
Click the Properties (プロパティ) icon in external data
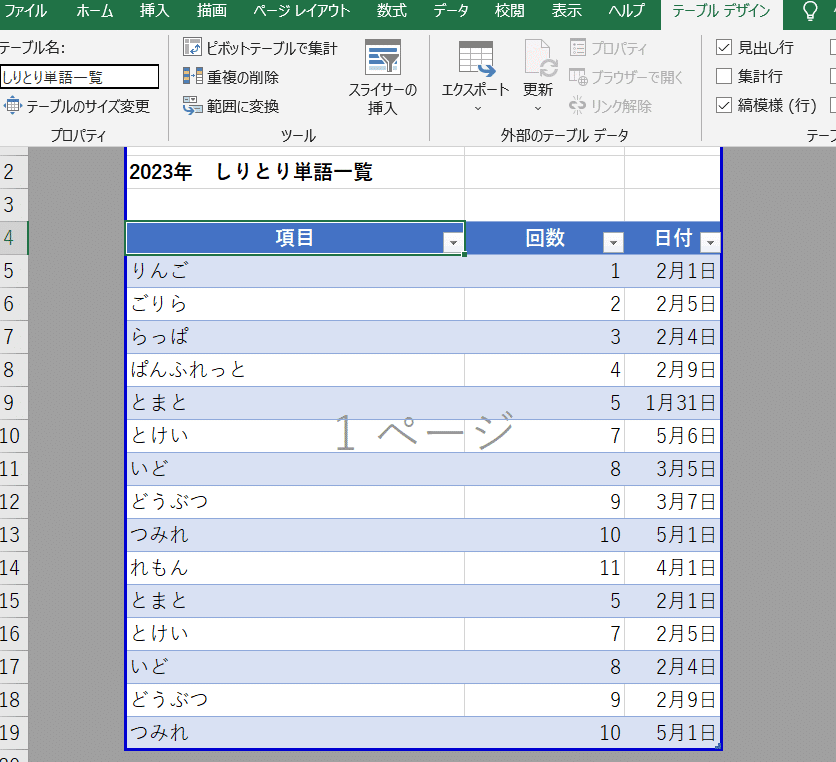[x=578, y=47]
